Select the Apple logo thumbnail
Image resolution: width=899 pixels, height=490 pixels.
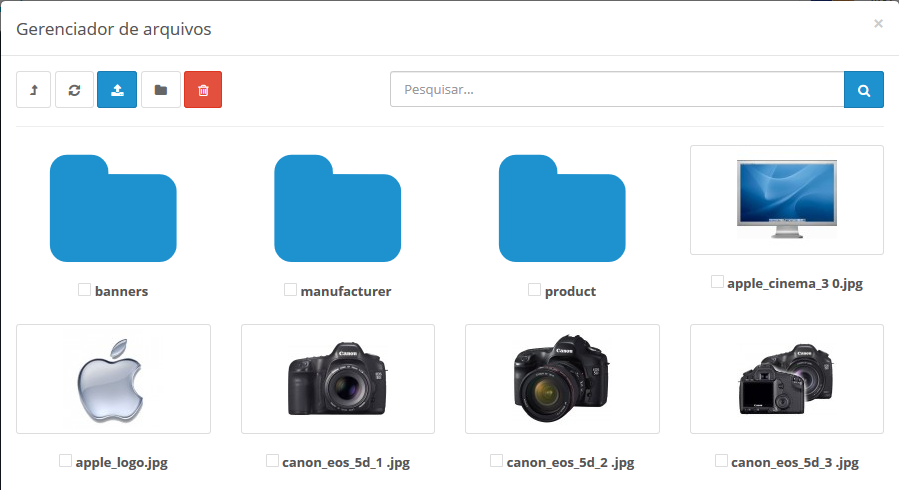113,379
